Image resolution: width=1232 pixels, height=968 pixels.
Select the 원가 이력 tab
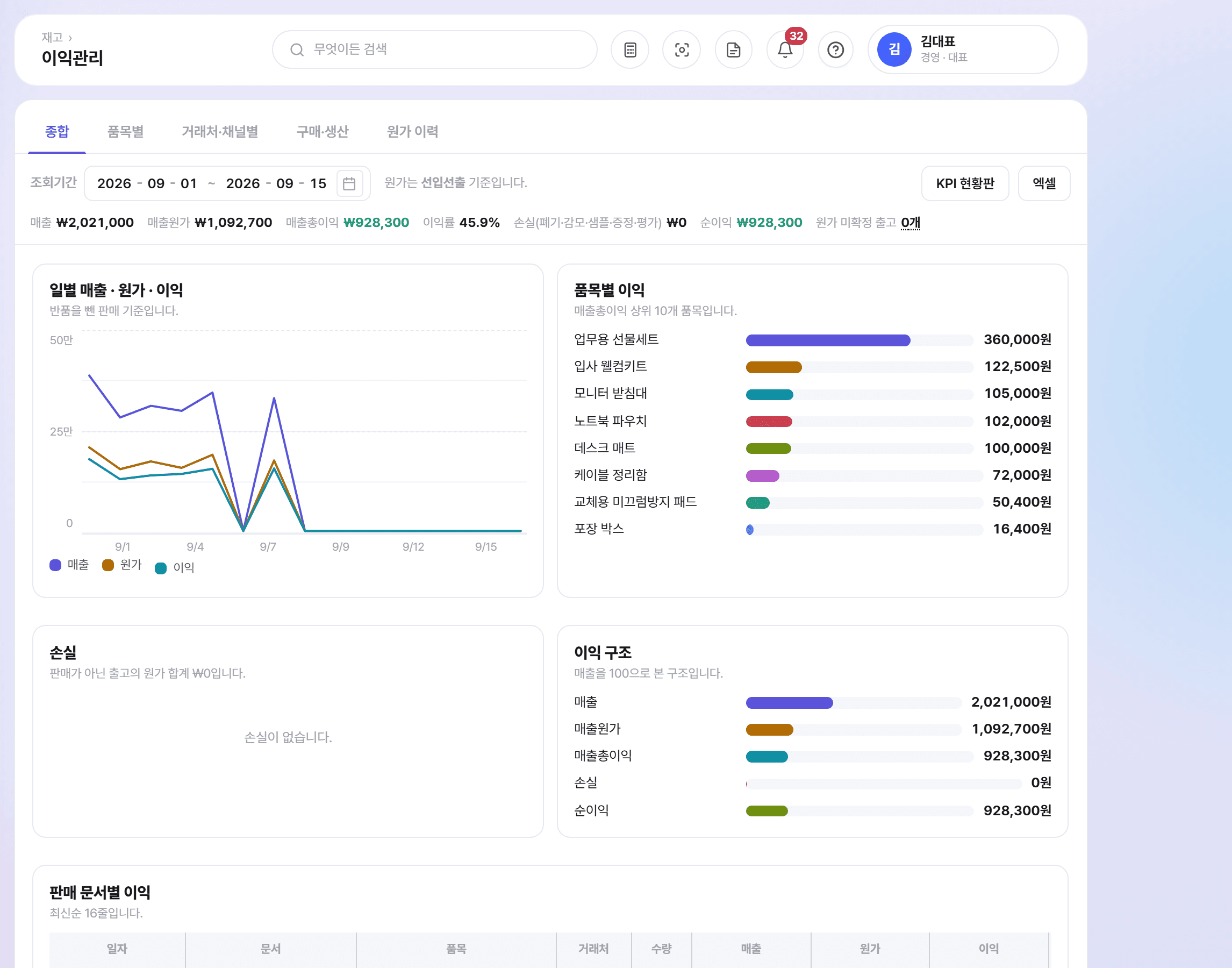(412, 131)
